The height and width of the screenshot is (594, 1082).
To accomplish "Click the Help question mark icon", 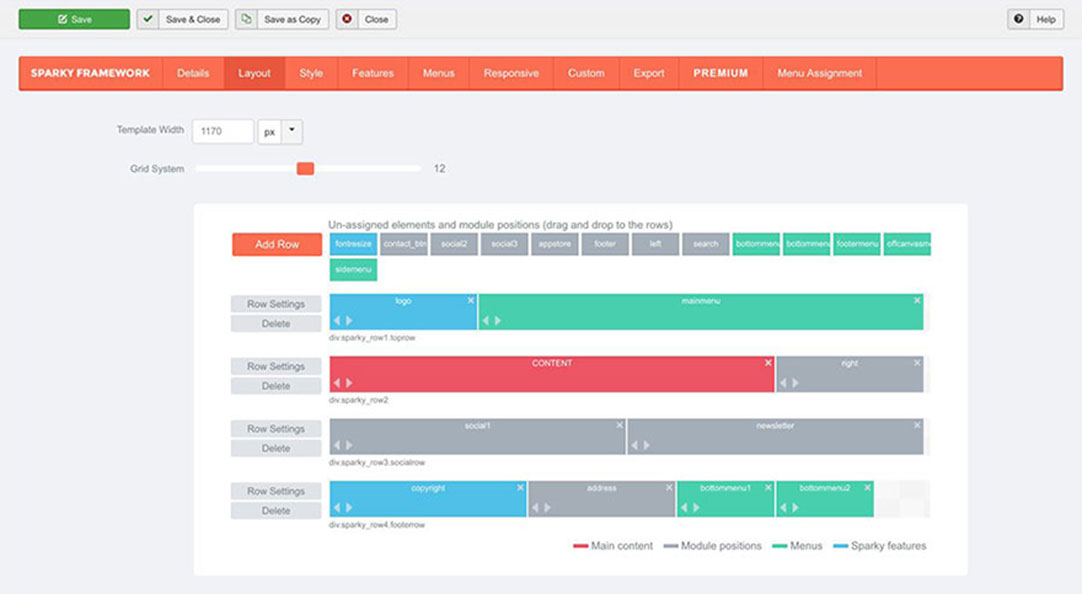I will tap(1019, 19).
